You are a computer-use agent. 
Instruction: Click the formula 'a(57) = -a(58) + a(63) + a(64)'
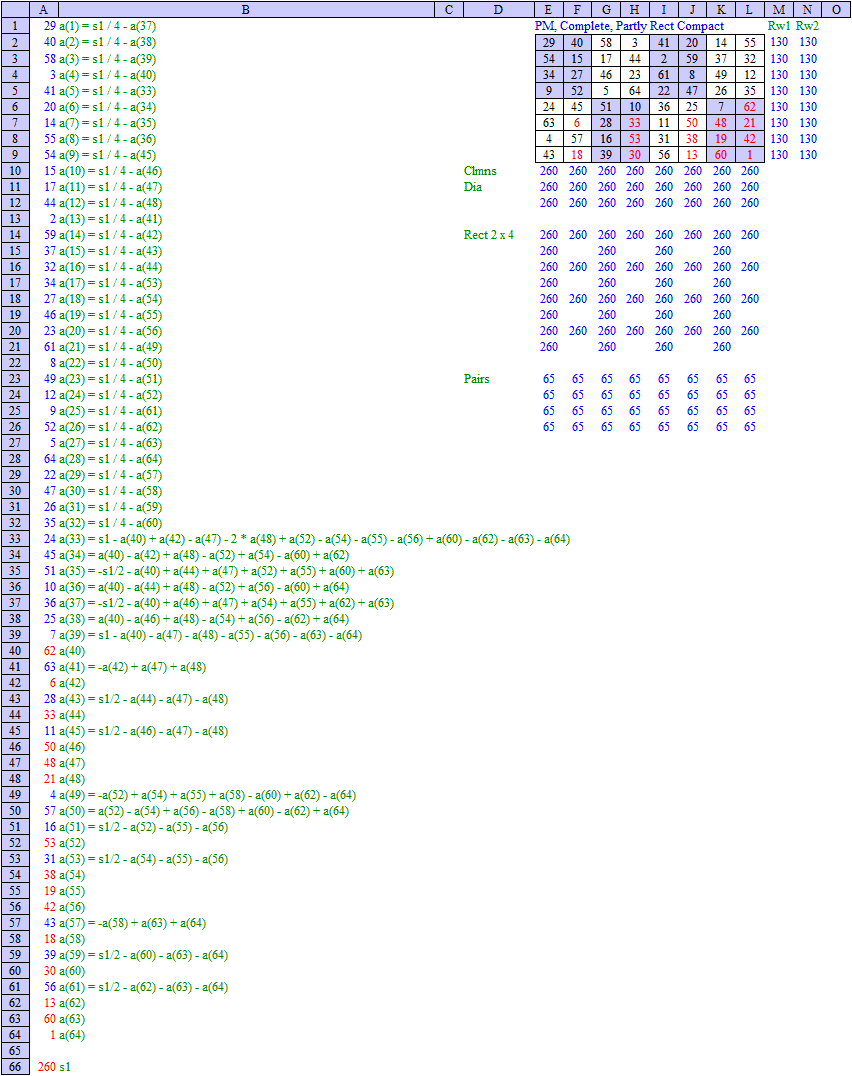click(132, 923)
